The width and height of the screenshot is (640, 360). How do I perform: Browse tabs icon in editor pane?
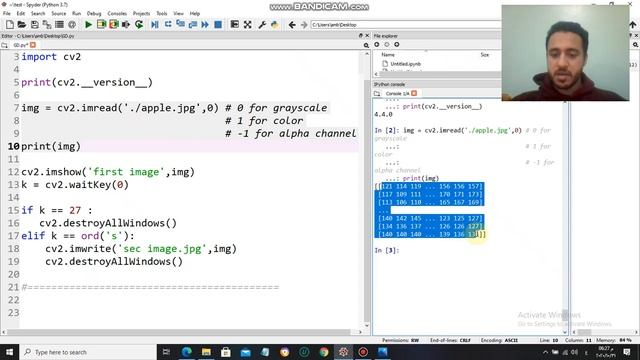[4, 45]
